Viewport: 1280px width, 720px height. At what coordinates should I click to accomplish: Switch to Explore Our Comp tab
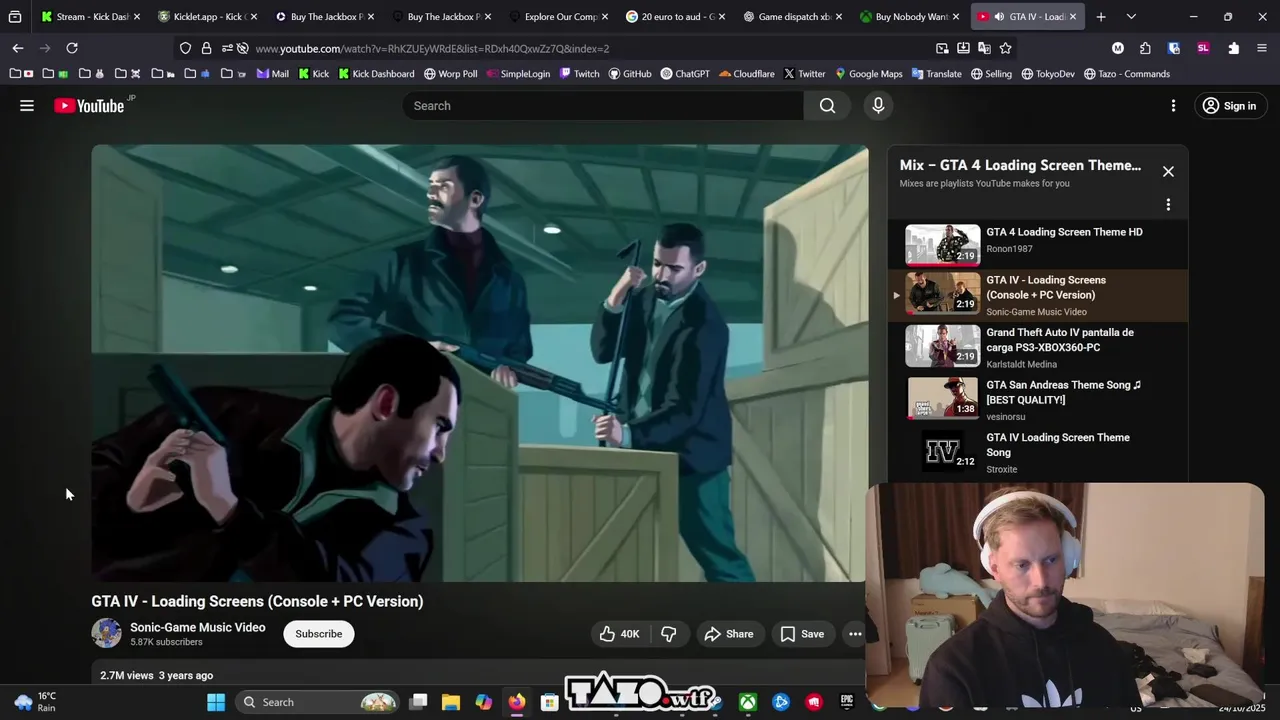[x=556, y=17]
